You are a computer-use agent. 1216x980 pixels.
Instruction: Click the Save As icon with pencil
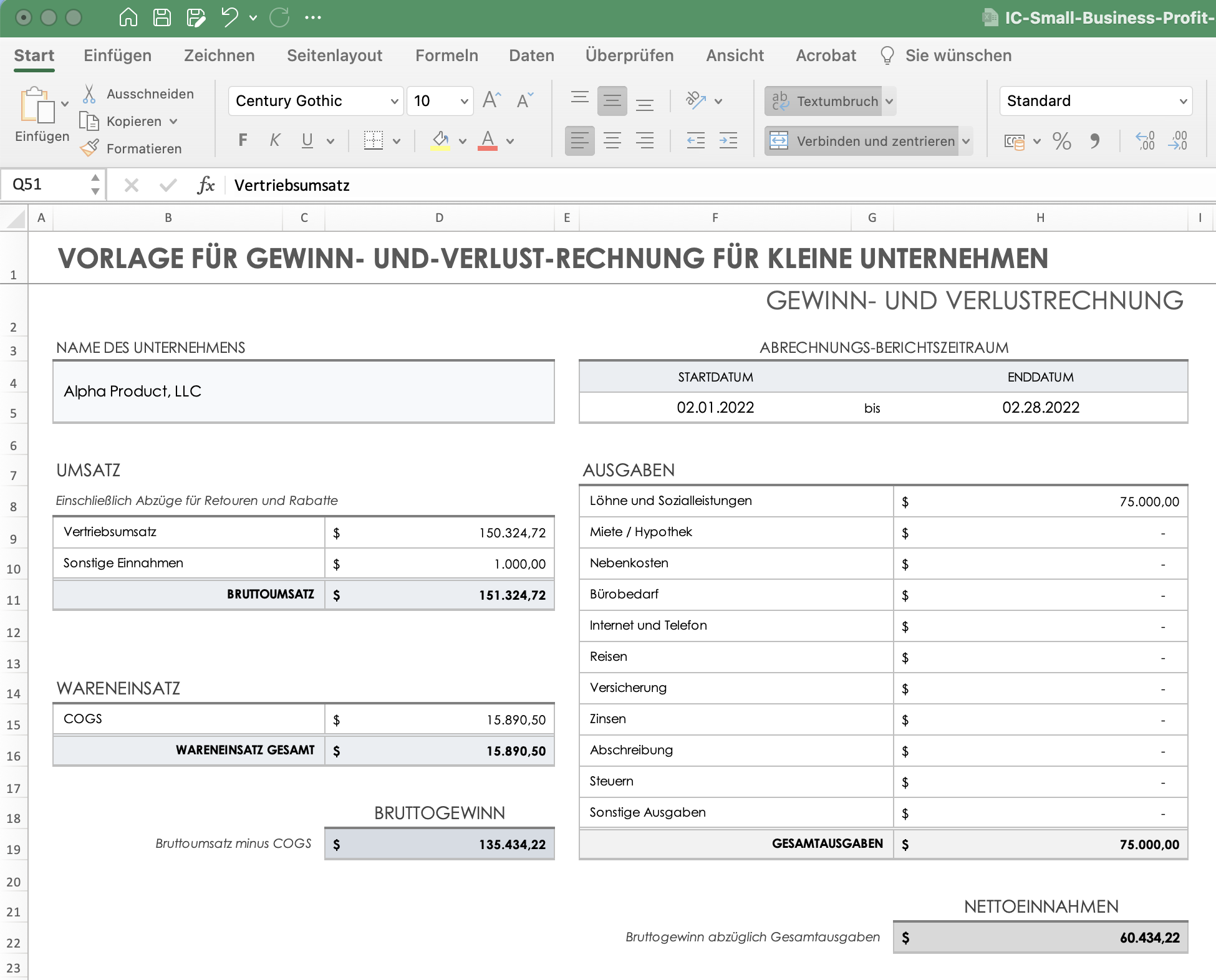196,17
